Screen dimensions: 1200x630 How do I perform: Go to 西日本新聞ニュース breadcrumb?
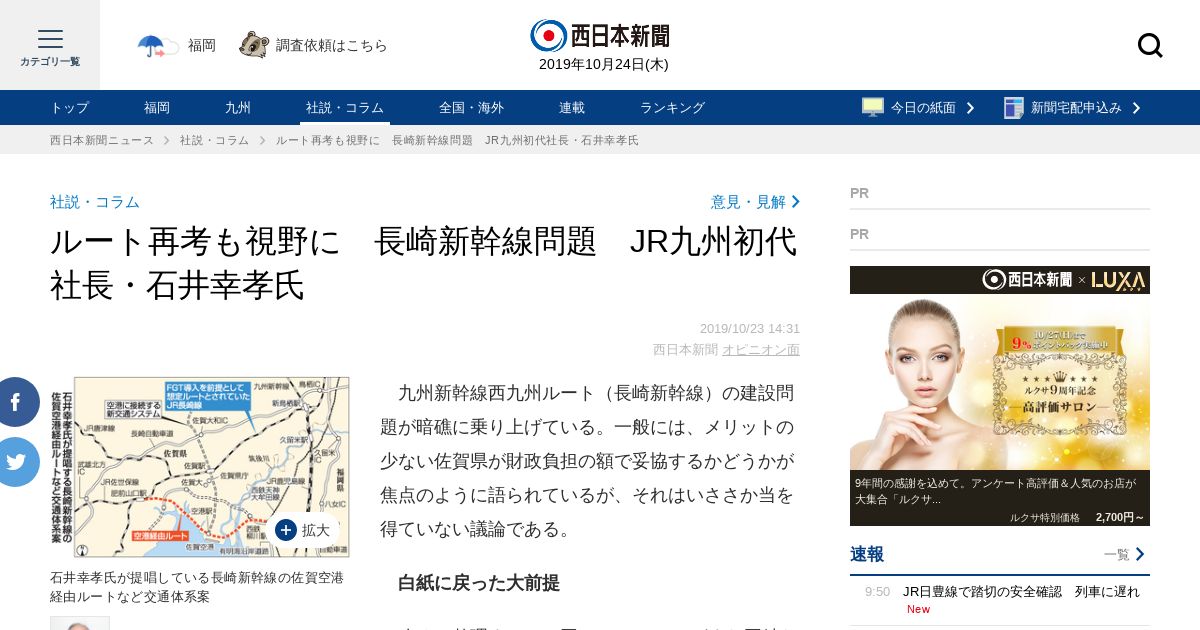coord(102,140)
